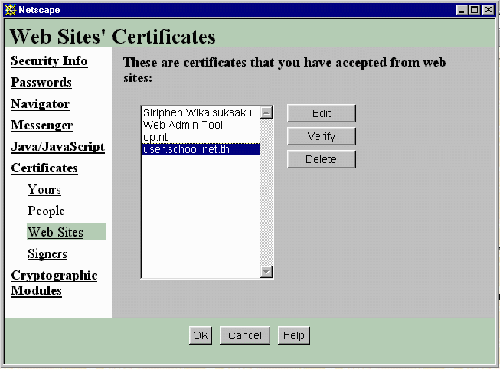Delete the selected certificate
This screenshot has height=369, width=500.
[x=321, y=159]
